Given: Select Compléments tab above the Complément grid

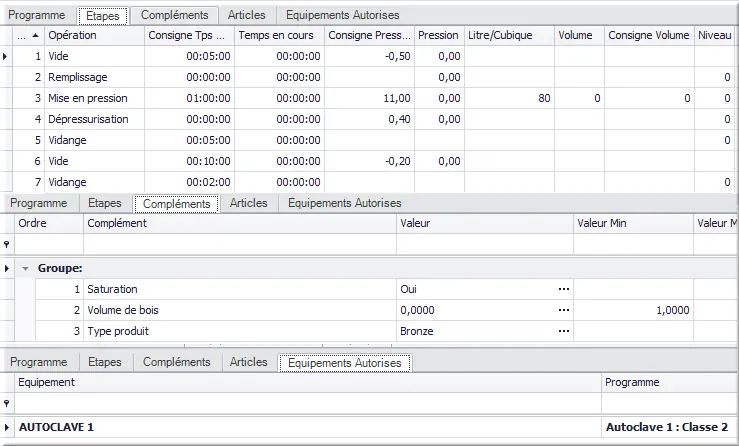Looking at the screenshot, I should click(x=177, y=204).
